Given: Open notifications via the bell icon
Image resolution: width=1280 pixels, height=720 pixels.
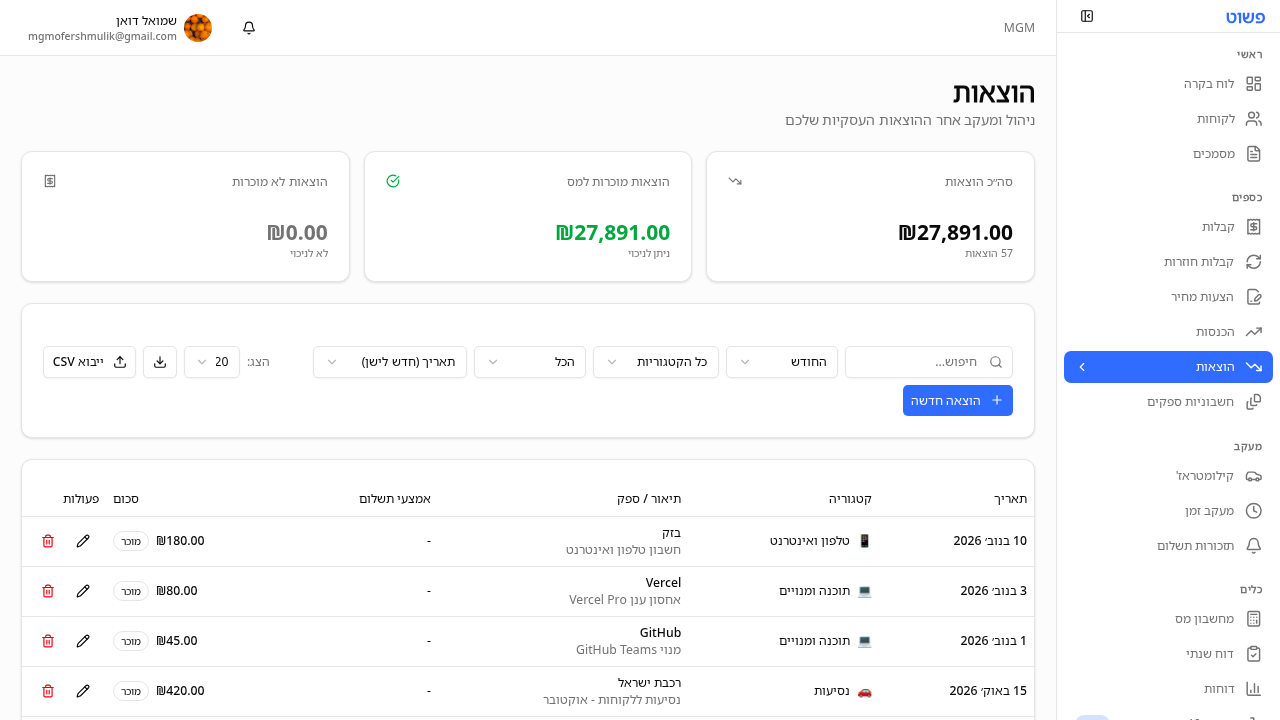Looking at the screenshot, I should point(248,28).
